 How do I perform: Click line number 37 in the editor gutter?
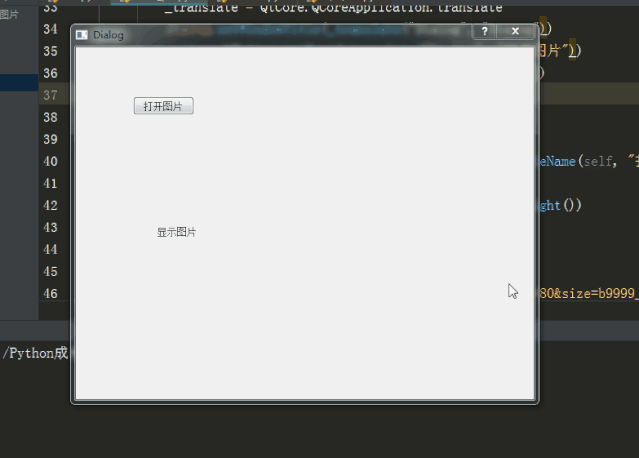pyautogui.click(x=51, y=95)
